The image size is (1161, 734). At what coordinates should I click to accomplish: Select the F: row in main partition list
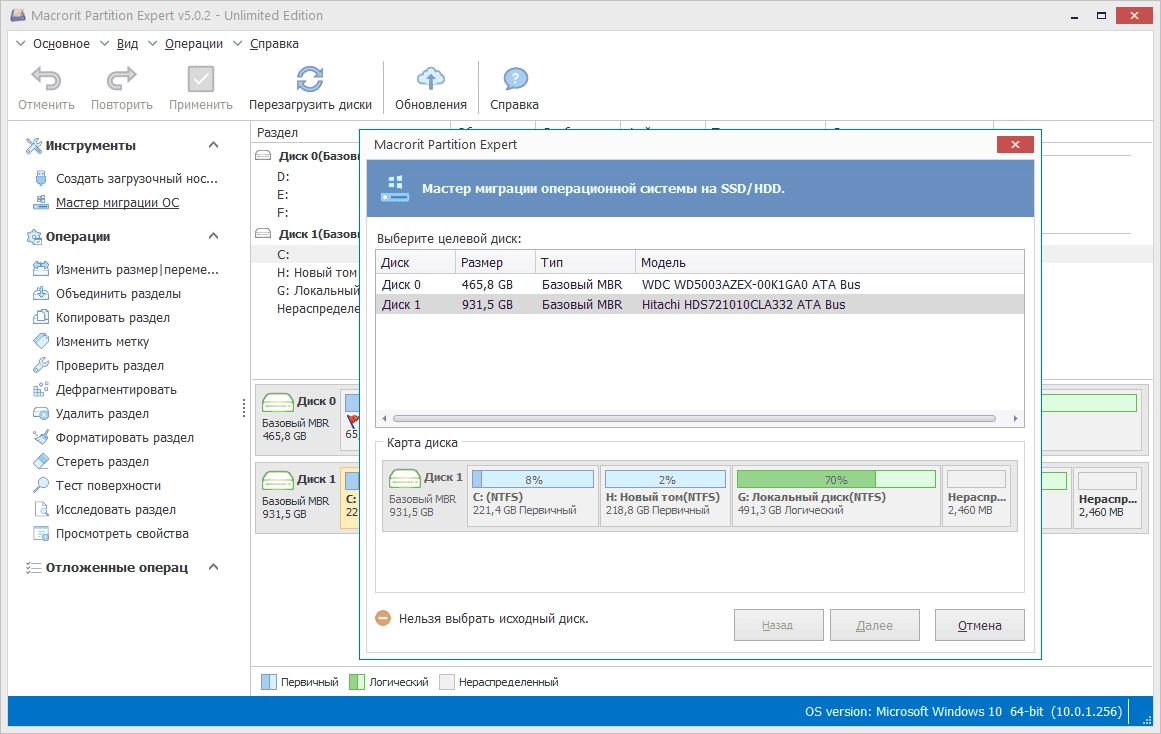point(283,213)
